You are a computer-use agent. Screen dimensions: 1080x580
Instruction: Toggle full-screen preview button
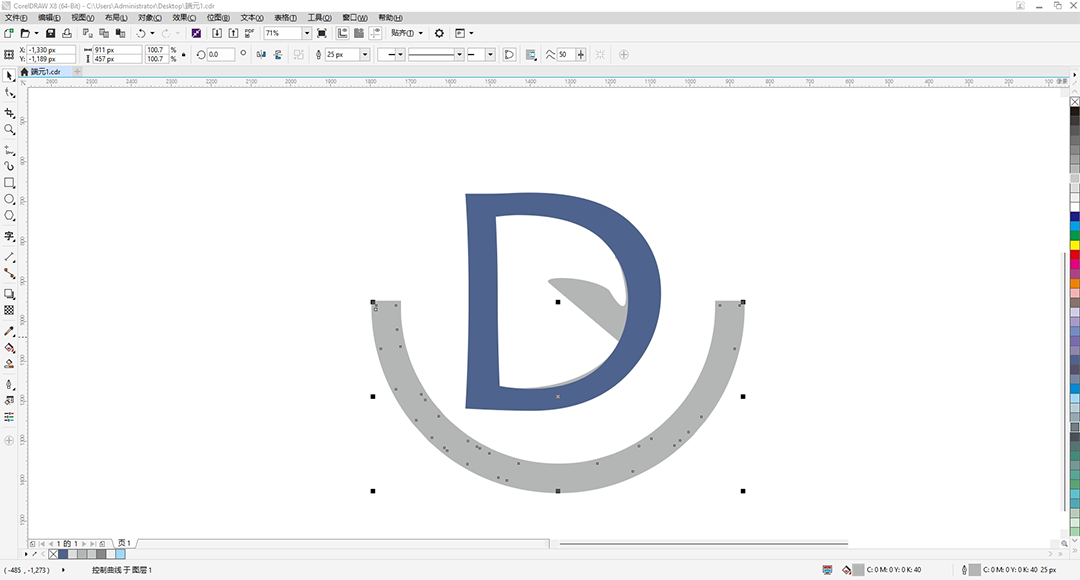point(321,33)
